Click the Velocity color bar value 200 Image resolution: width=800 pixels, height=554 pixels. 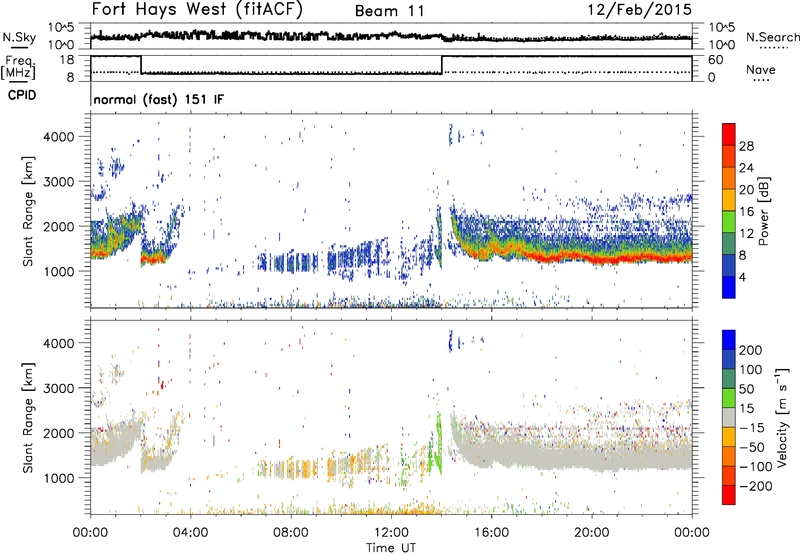click(751, 350)
